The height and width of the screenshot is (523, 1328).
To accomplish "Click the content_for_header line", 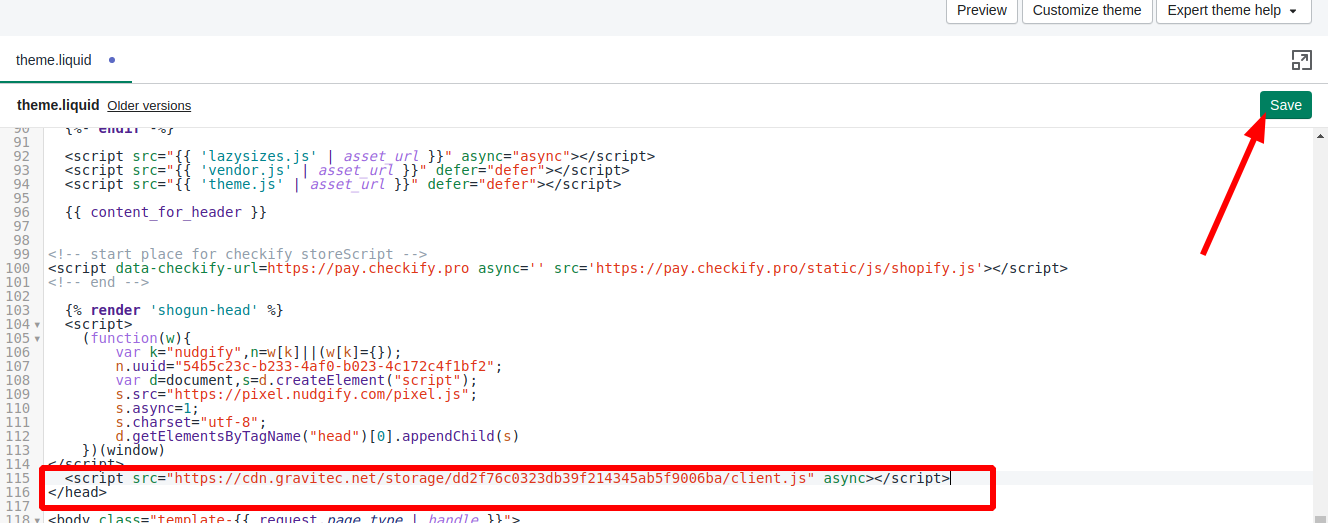I will 166,212.
